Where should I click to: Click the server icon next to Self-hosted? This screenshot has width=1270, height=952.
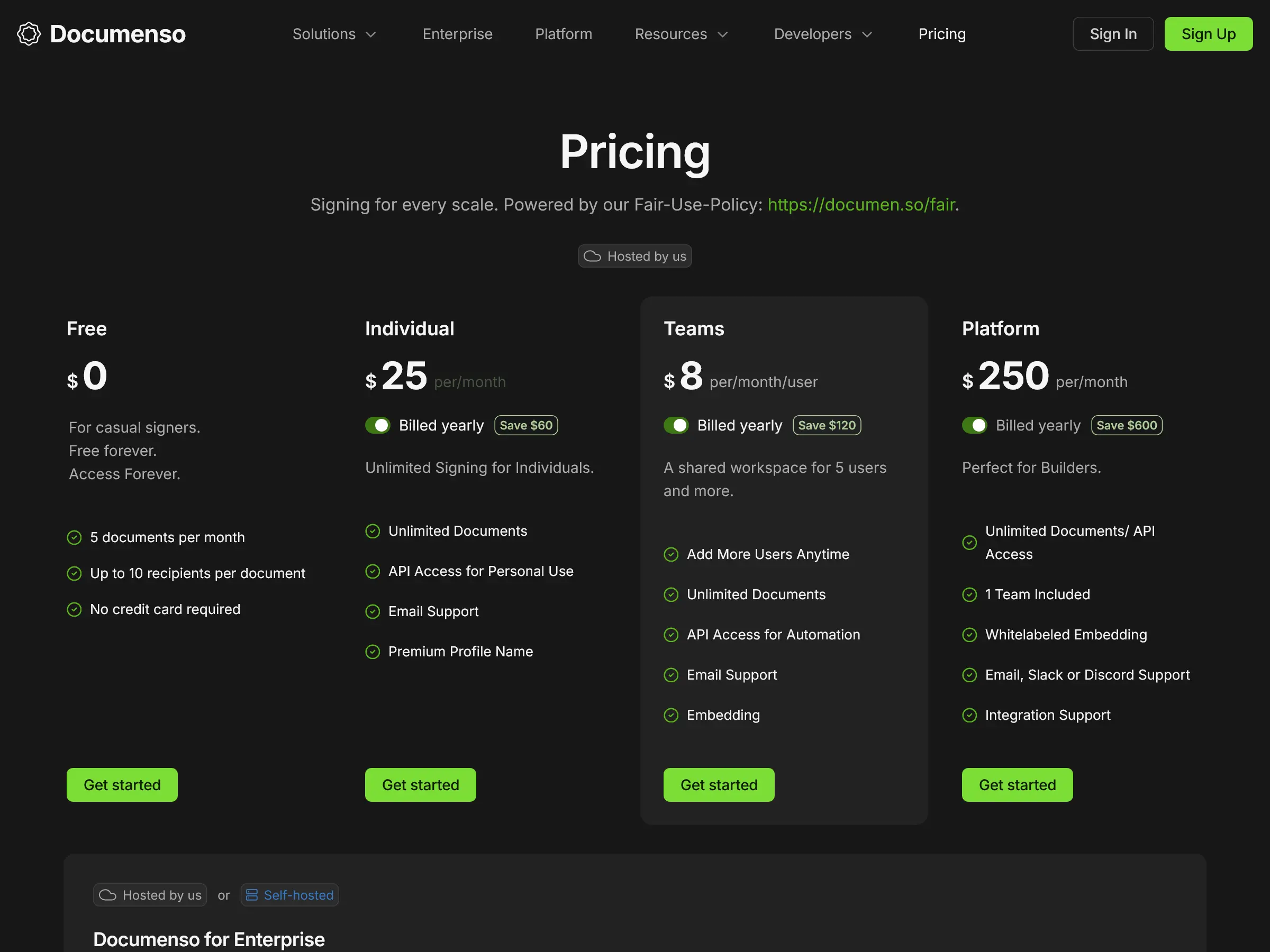coord(251,895)
